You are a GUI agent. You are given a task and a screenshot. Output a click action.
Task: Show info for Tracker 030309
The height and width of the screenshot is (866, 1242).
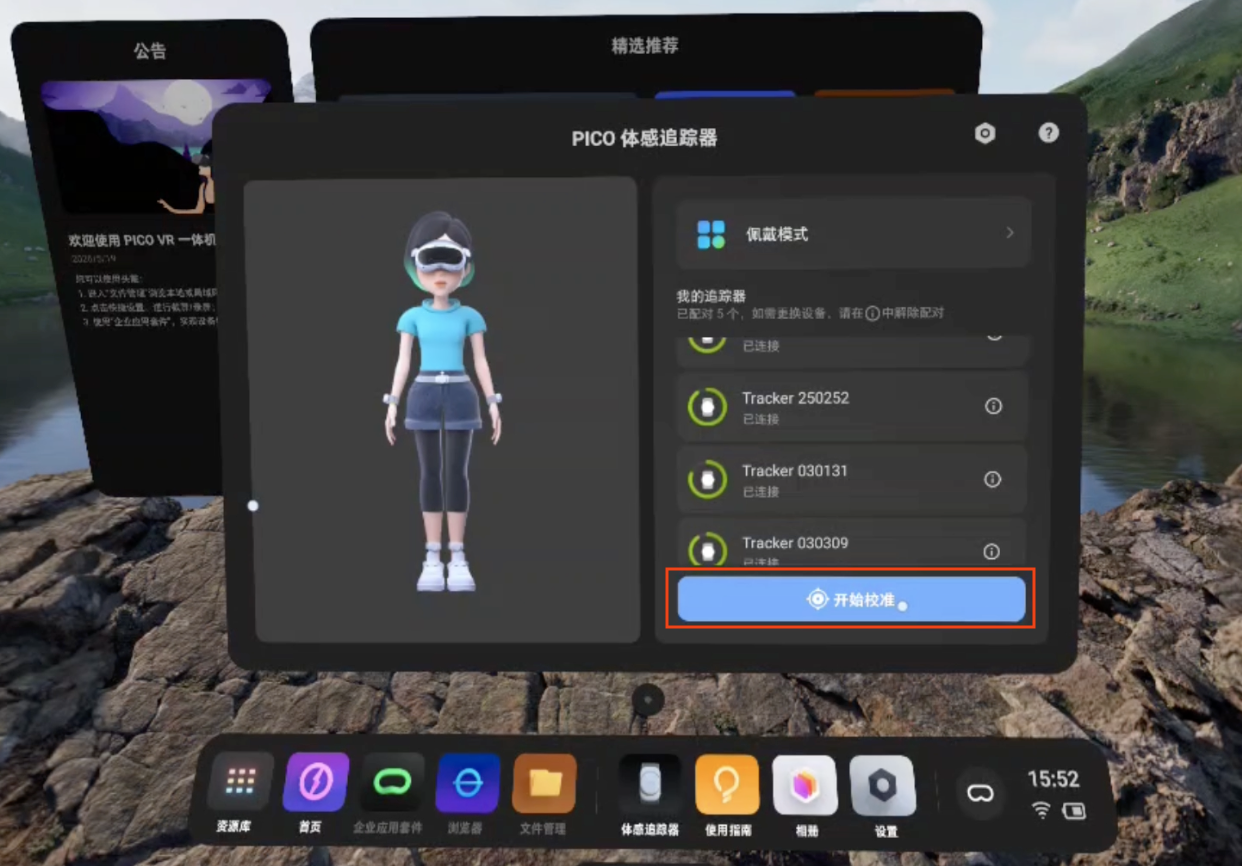coord(992,551)
